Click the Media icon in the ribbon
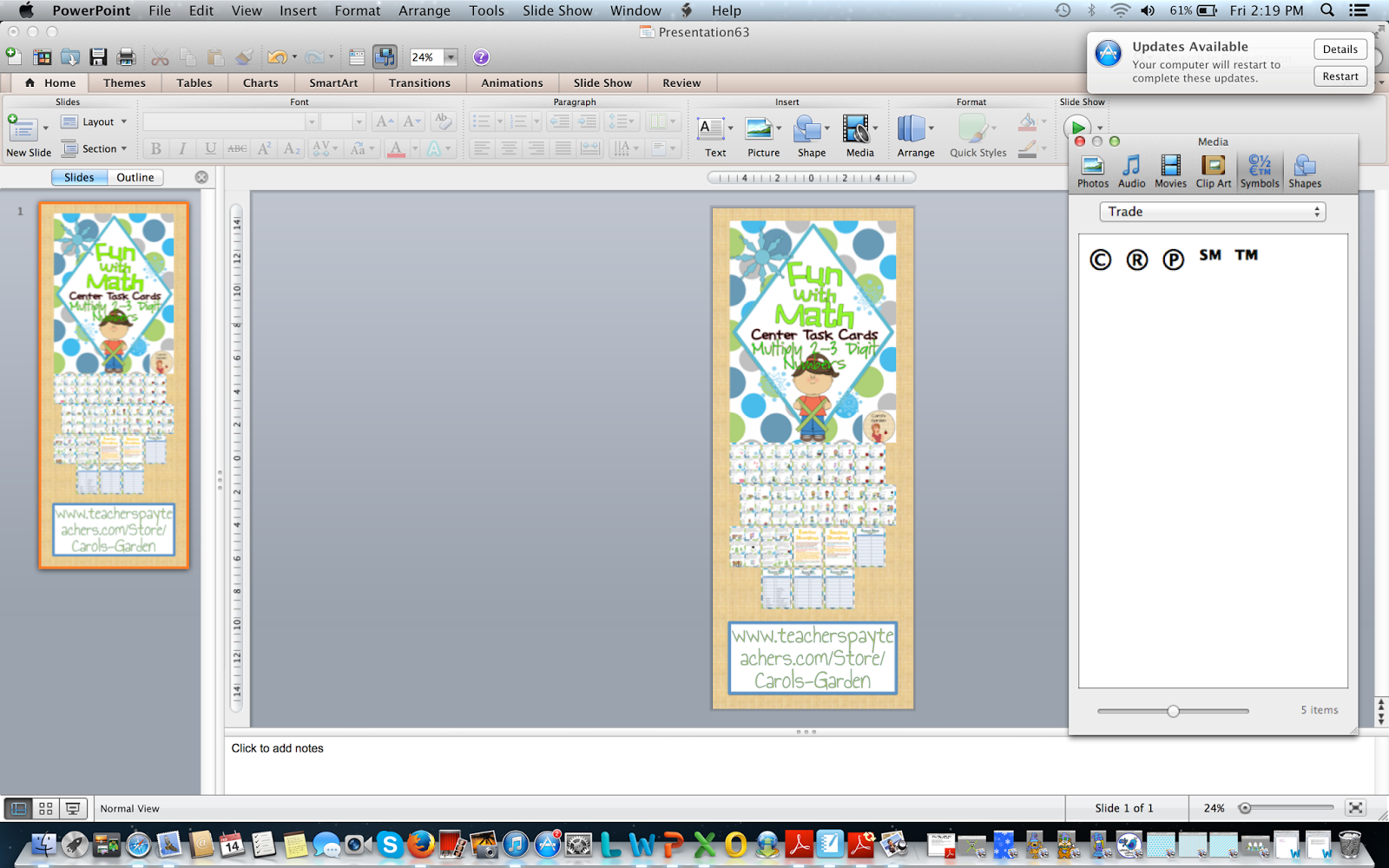 pyautogui.click(x=856, y=129)
